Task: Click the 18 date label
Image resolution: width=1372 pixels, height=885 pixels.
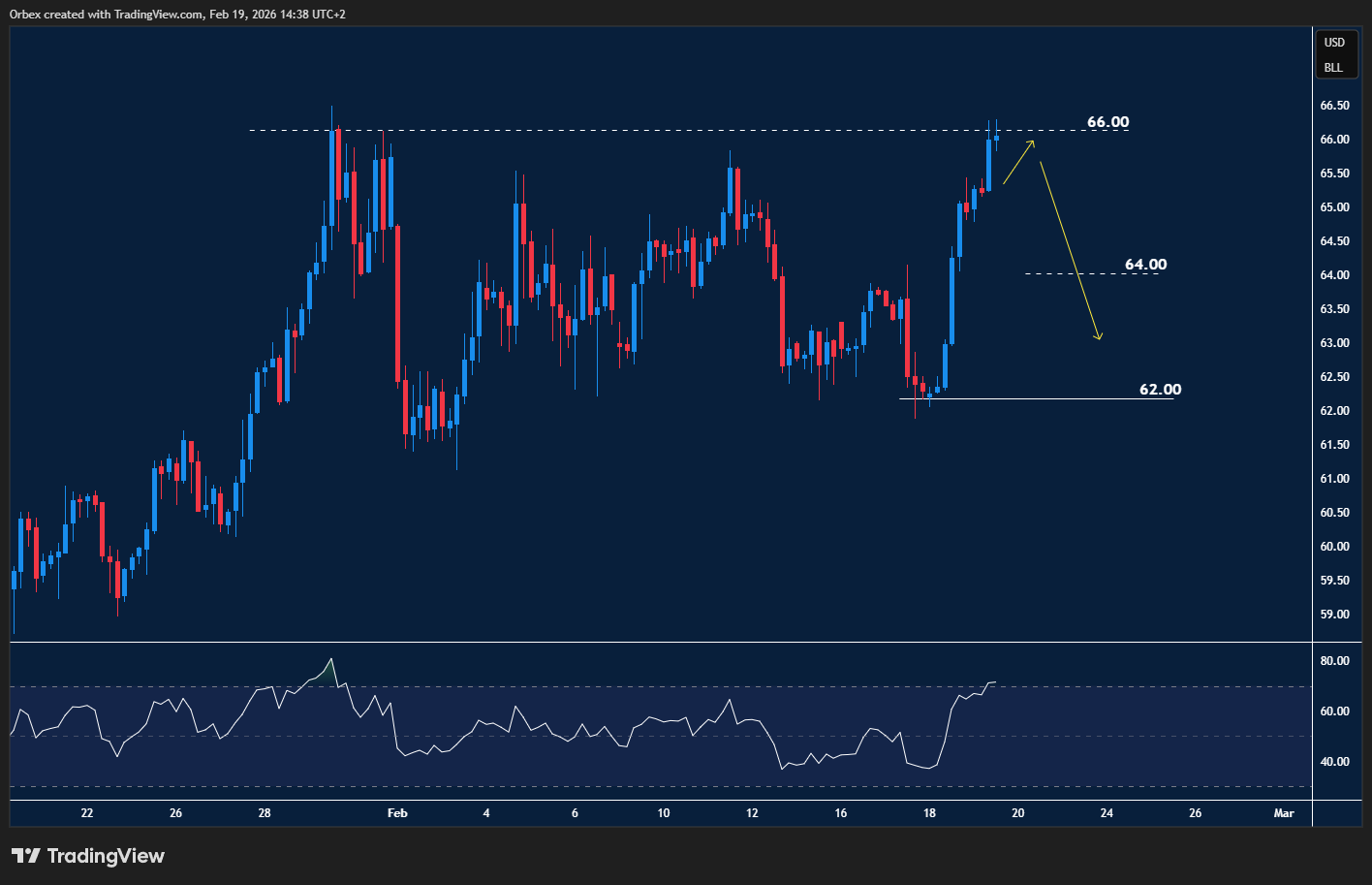Action: pos(929,813)
